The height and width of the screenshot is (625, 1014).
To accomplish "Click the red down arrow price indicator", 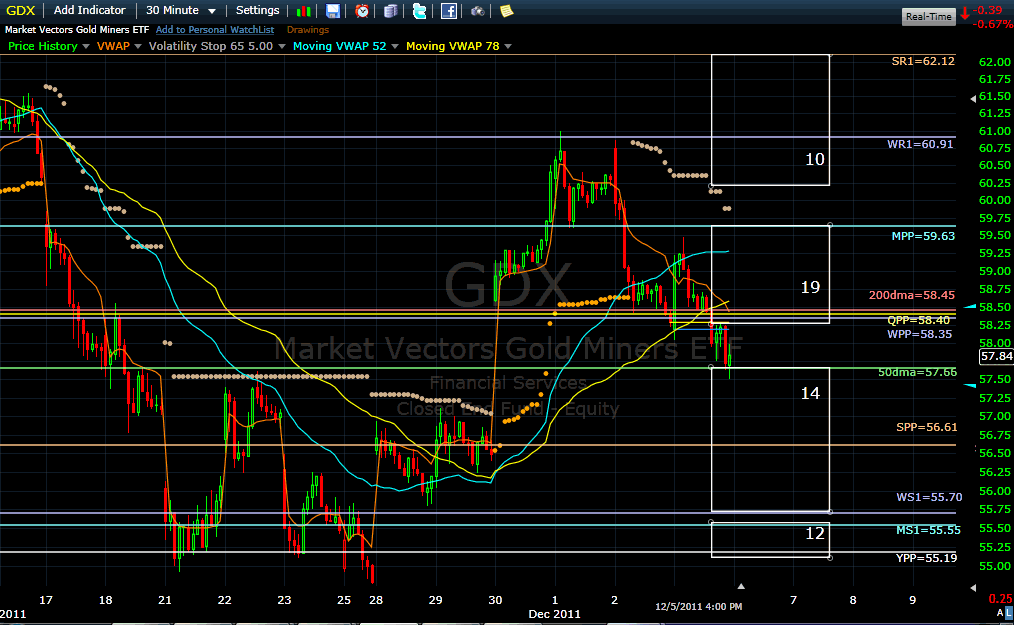I will (x=965, y=12).
